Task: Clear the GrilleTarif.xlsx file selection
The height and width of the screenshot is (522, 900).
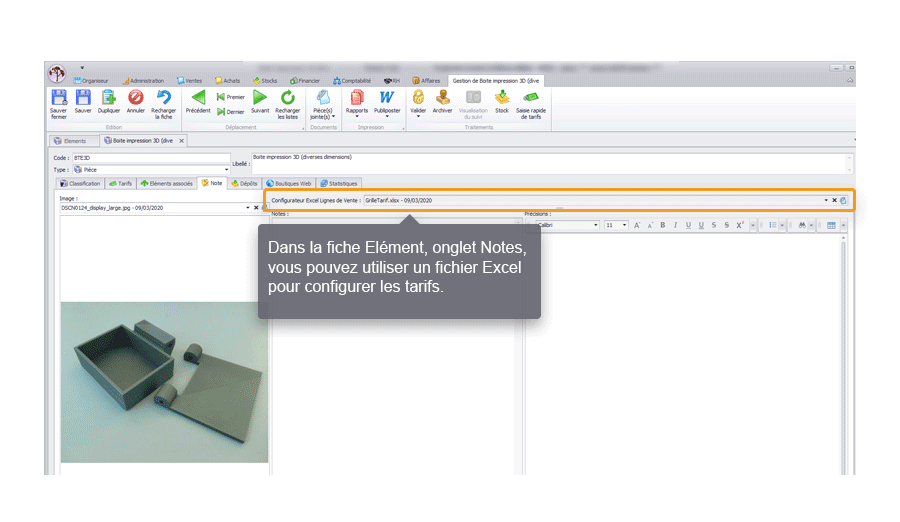Action: point(835,200)
